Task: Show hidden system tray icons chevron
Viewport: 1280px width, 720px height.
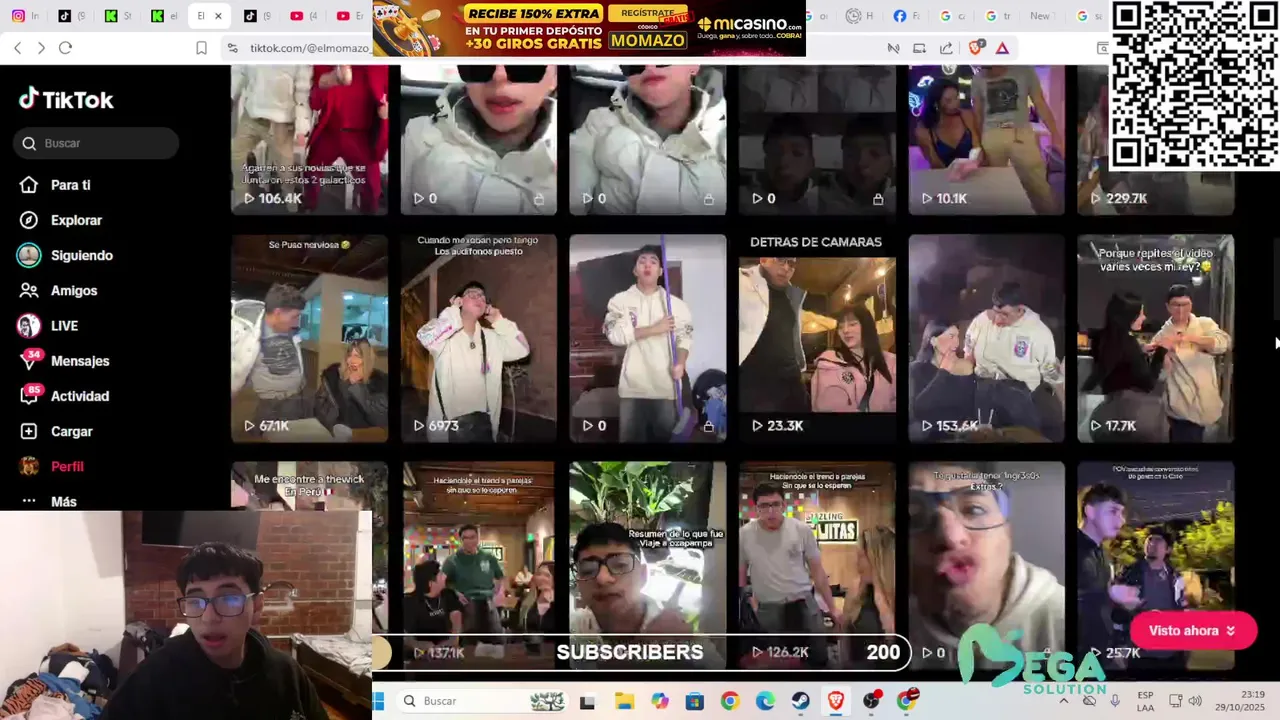Action: click(x=1063, y=701)
